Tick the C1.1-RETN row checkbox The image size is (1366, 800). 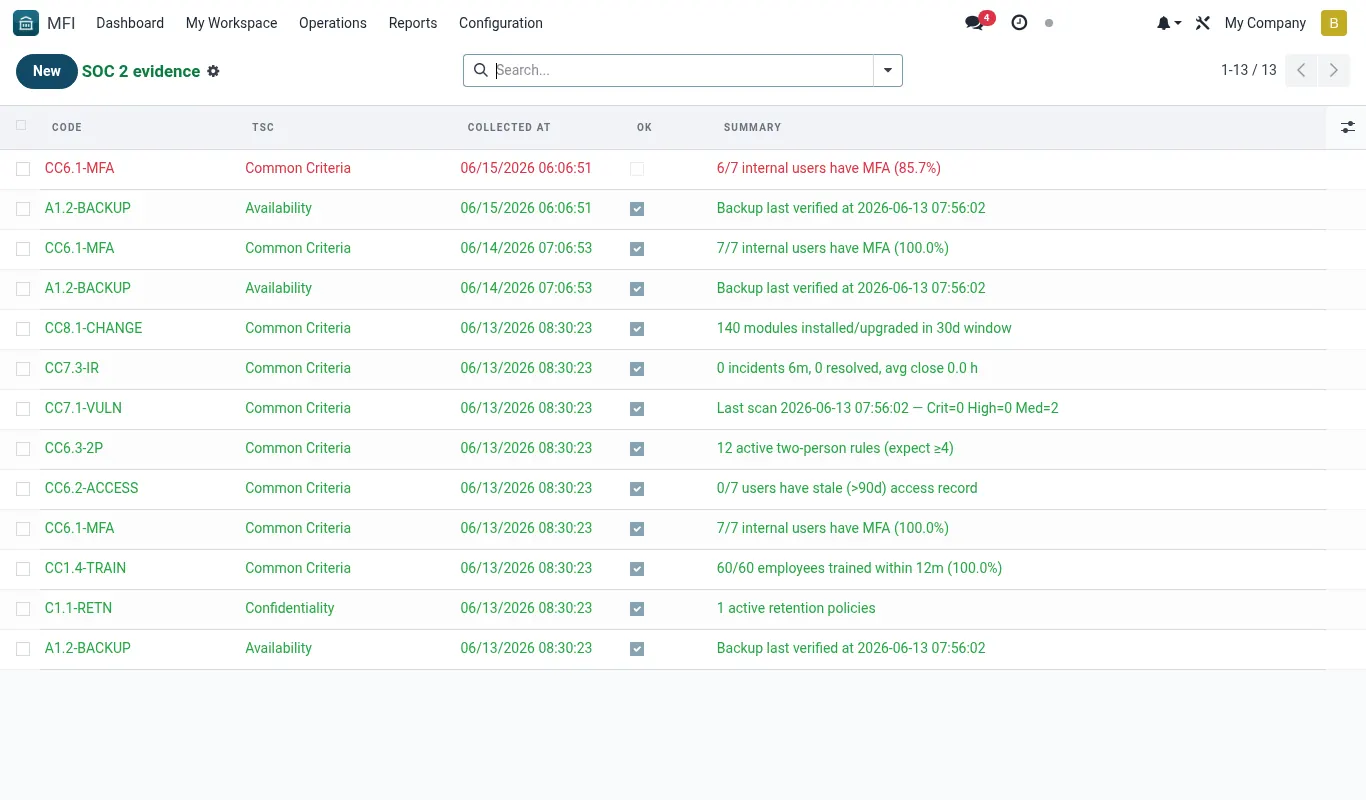23,609
